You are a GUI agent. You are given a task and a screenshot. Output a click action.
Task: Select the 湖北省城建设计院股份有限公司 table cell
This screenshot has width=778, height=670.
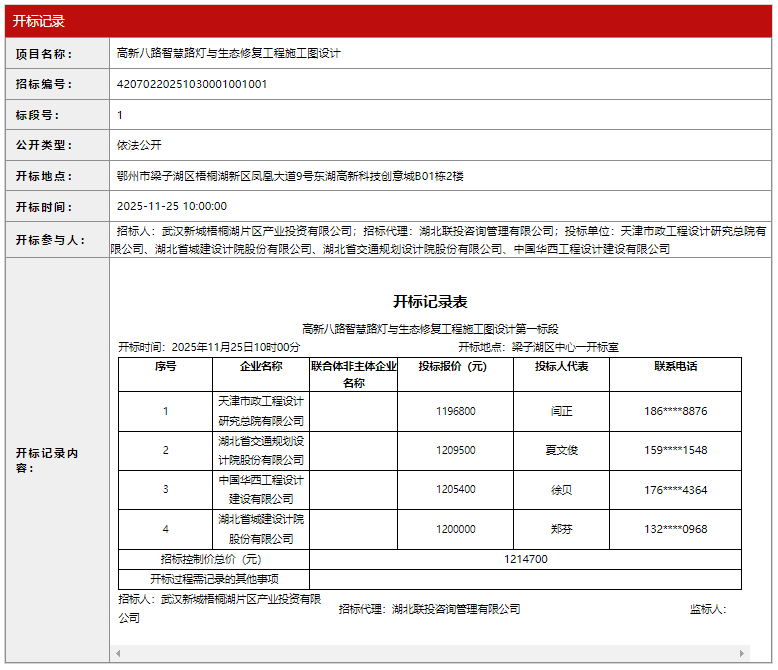pos(261,529)
